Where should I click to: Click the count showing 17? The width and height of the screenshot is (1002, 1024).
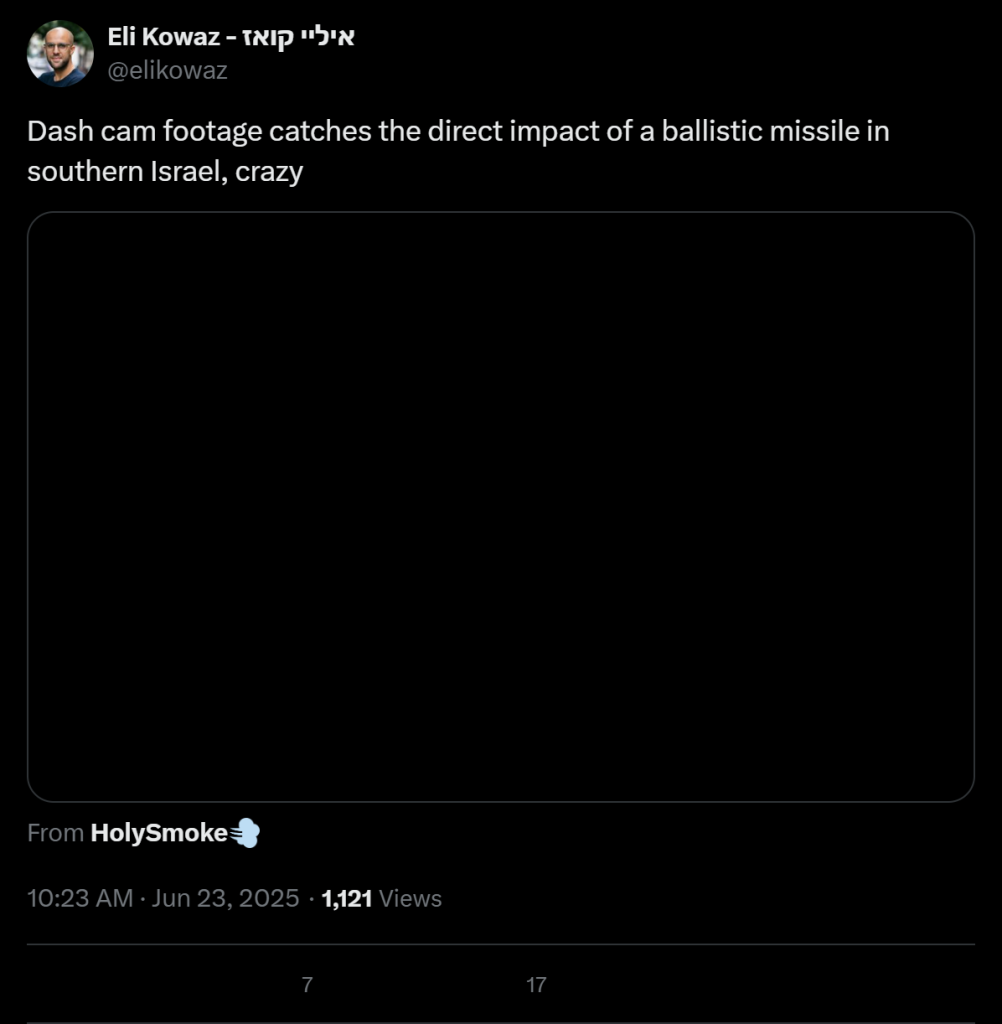tap(536, 985)
